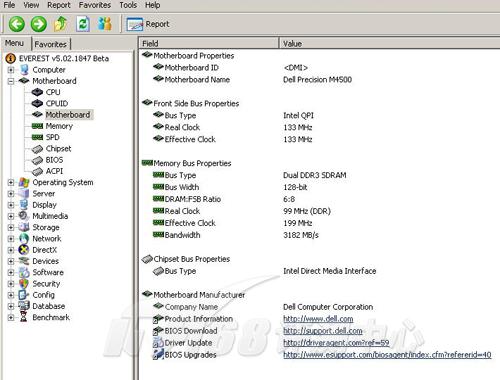Expand the Network tree node
Screen dimensions: 500x380
(x=11, y=239)
